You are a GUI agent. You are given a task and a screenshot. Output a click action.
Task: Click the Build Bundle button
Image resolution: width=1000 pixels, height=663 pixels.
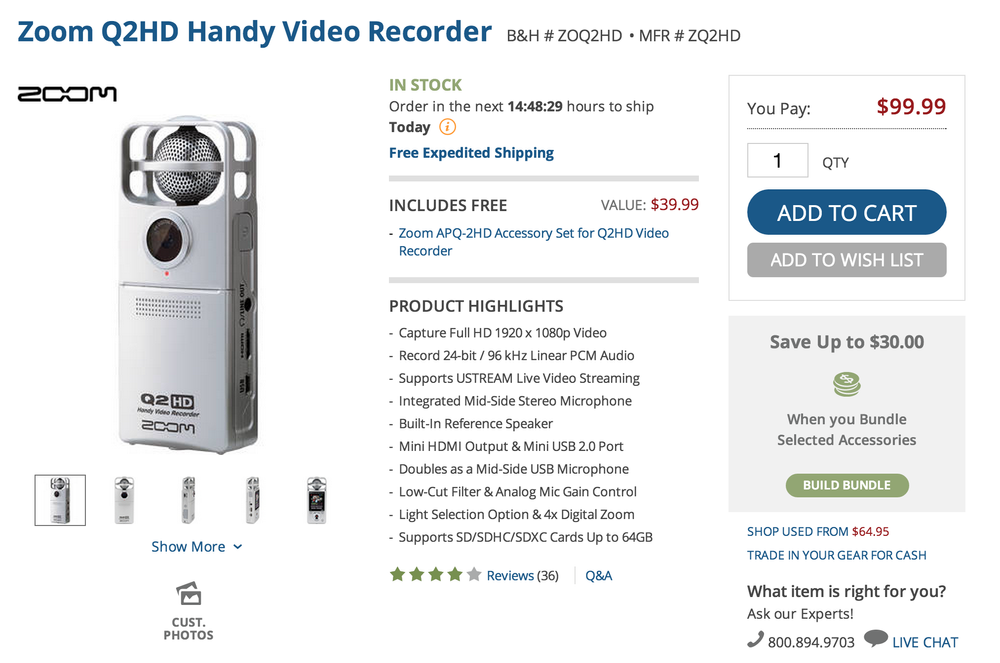(x=847, y=485)
